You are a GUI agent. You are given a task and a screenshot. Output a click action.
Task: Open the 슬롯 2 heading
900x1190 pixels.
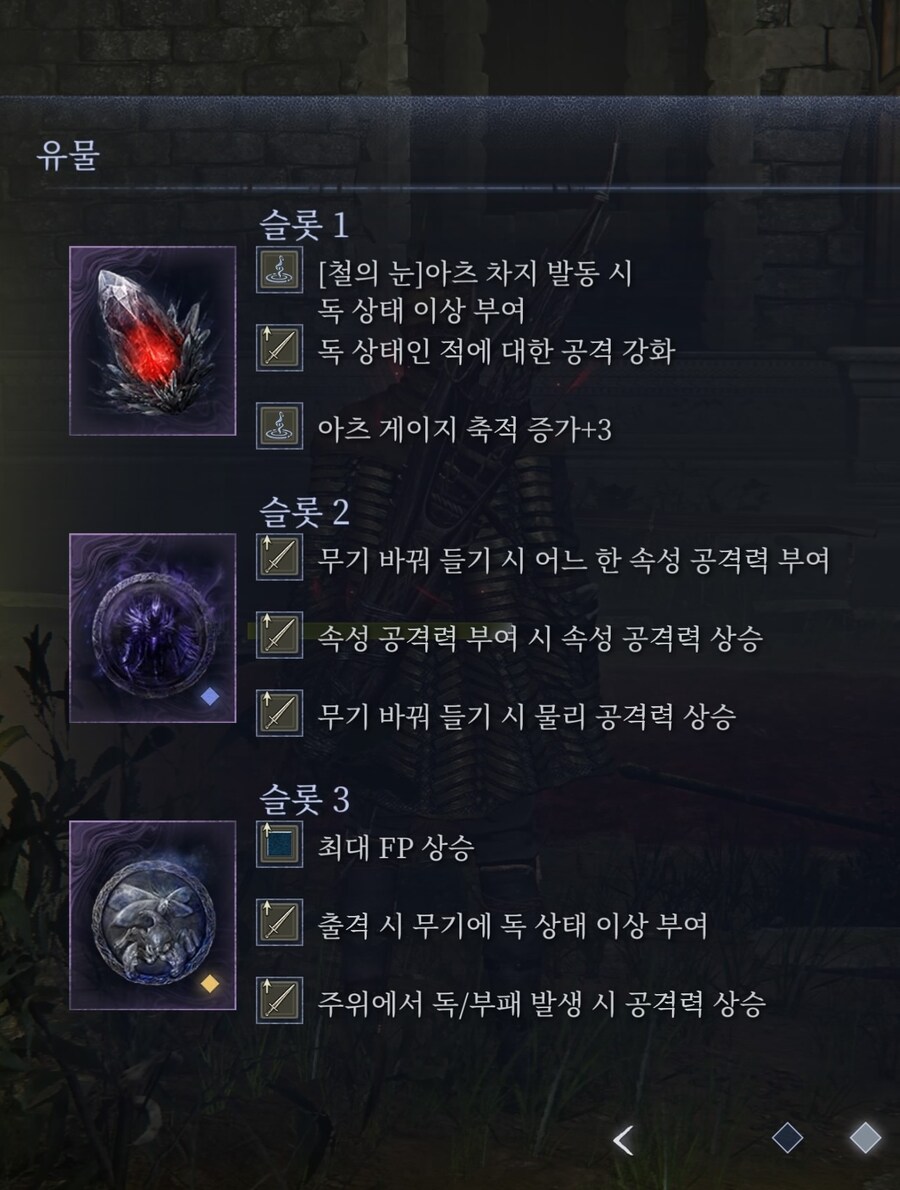coord(304,512)
